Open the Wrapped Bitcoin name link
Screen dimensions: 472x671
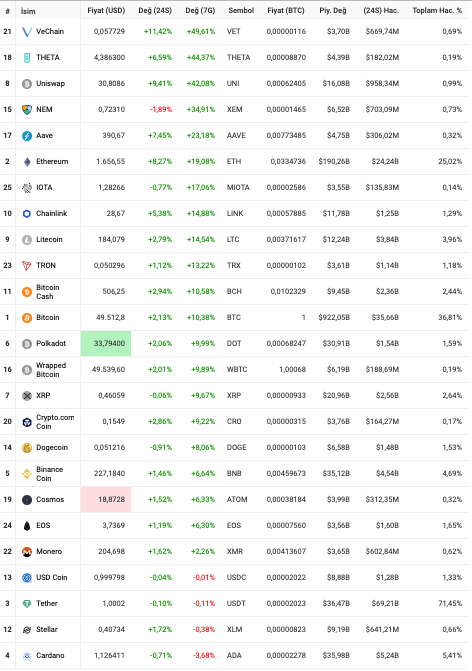coord(51,370)
